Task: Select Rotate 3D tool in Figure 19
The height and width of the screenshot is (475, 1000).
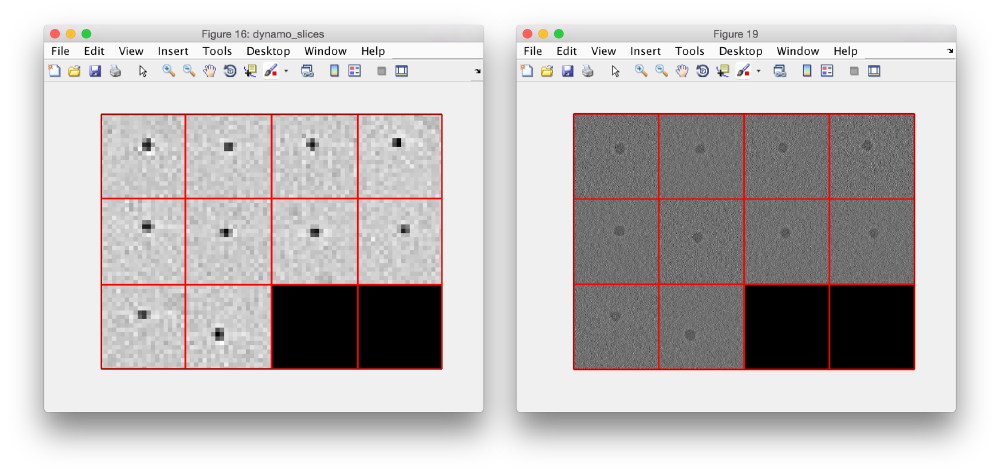Action: (x=702, y=71)
